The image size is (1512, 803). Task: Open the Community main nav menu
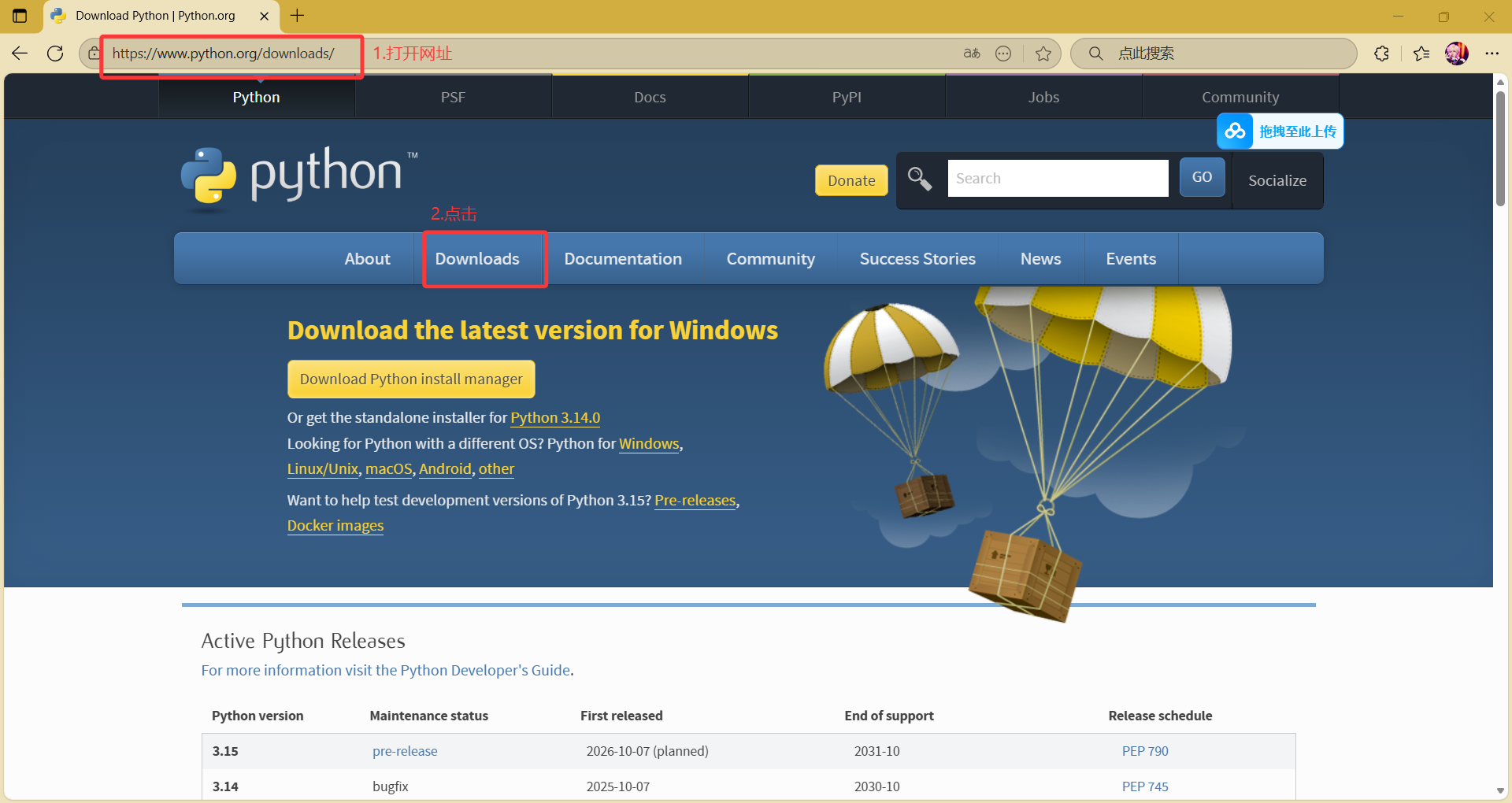pos(771,258)
